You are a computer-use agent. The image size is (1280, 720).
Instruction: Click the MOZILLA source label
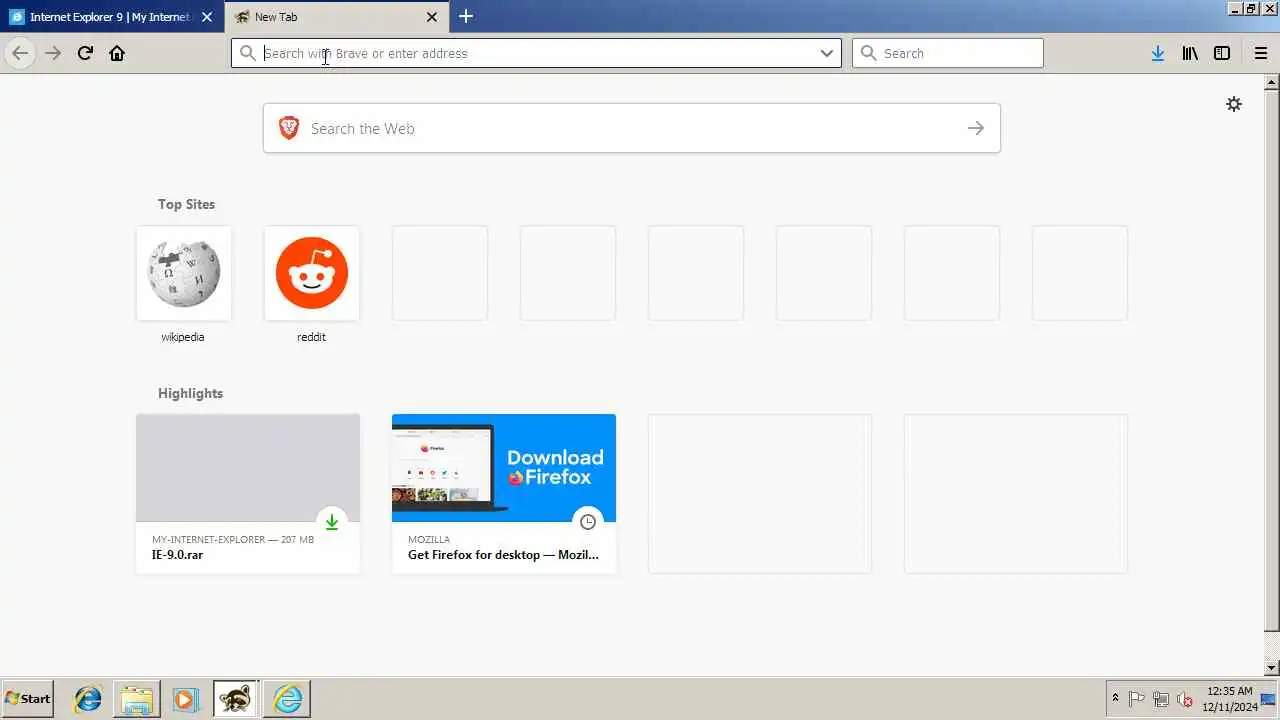click(429, 539)
